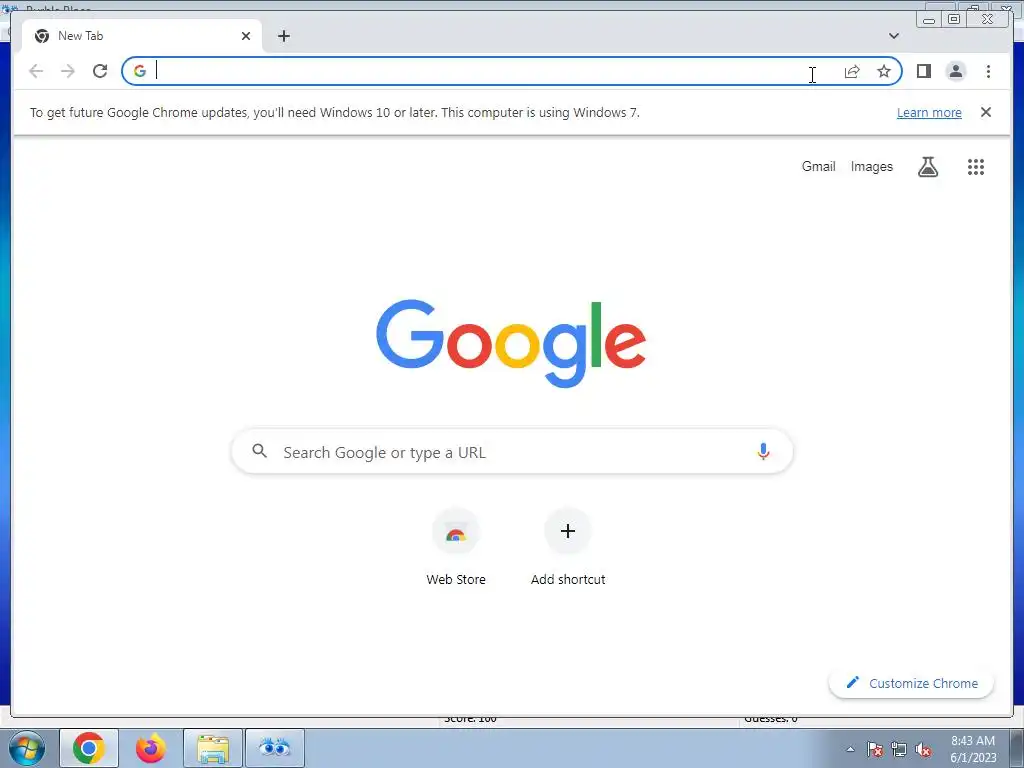Image resolution: width=1024 pixels, height=768 pixels.
Task: Go back with the back arrow
Action: pos(36,71)
